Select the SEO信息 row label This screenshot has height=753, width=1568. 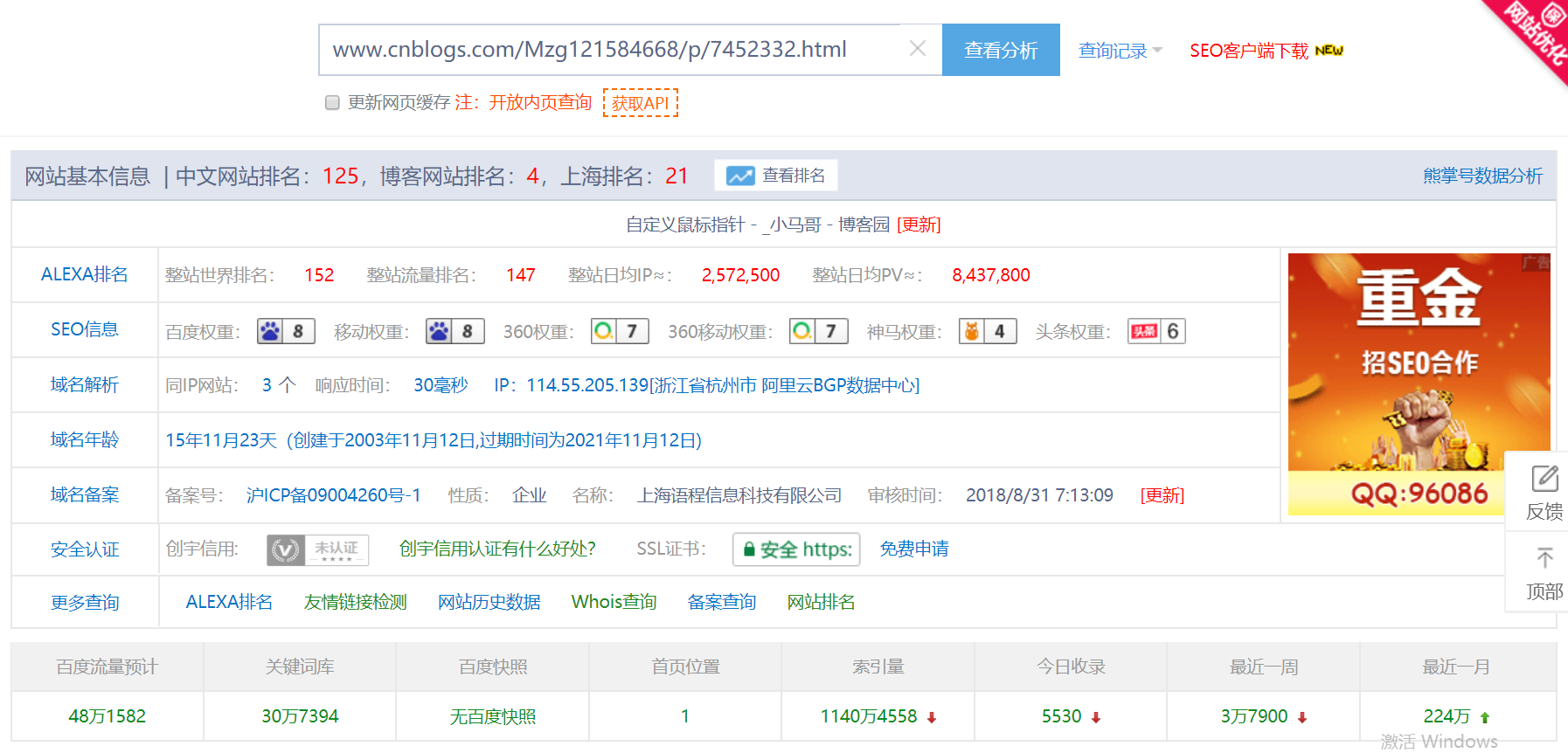point(85,329)
